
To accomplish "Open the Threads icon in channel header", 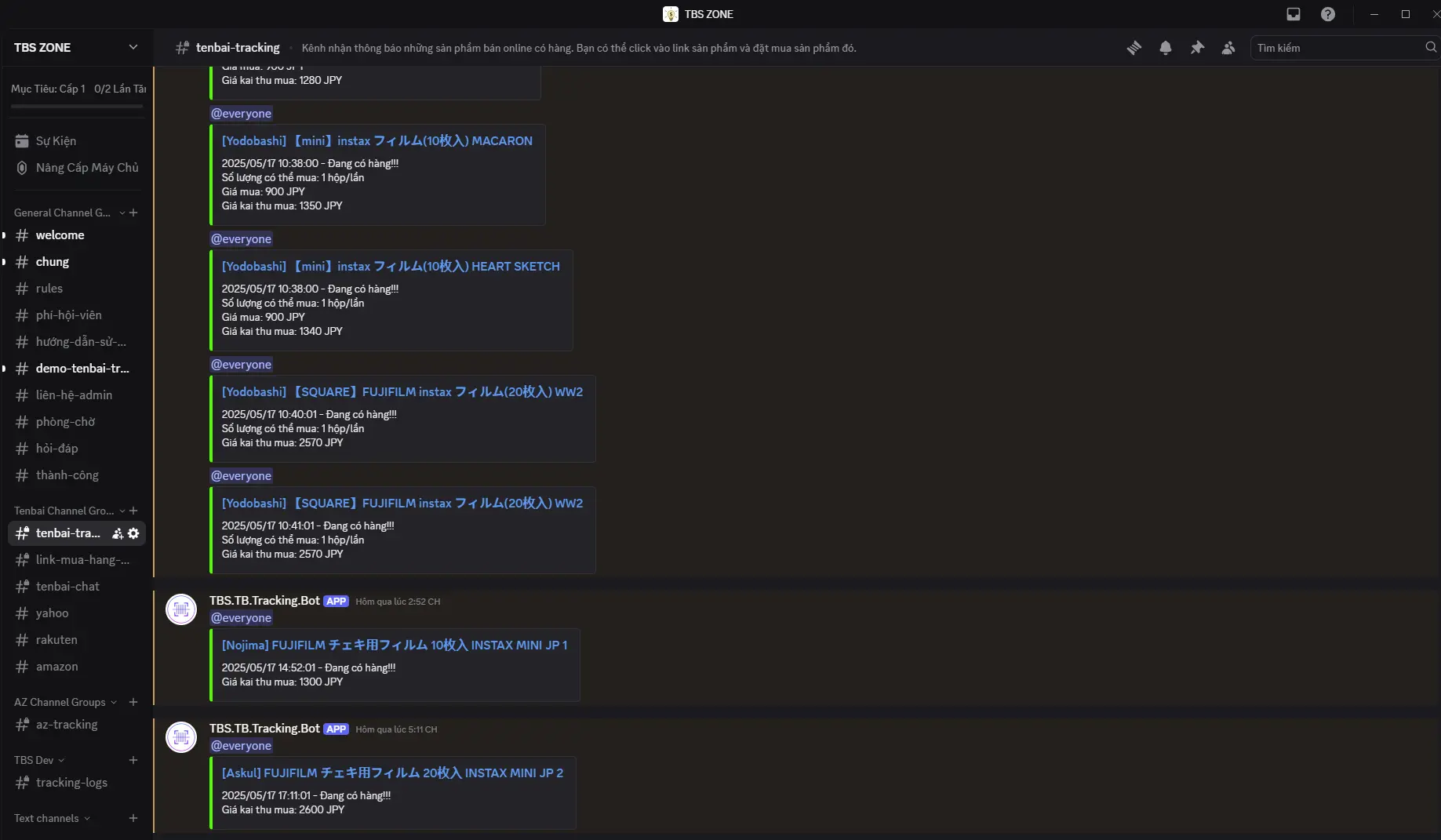I will 1134,48.
